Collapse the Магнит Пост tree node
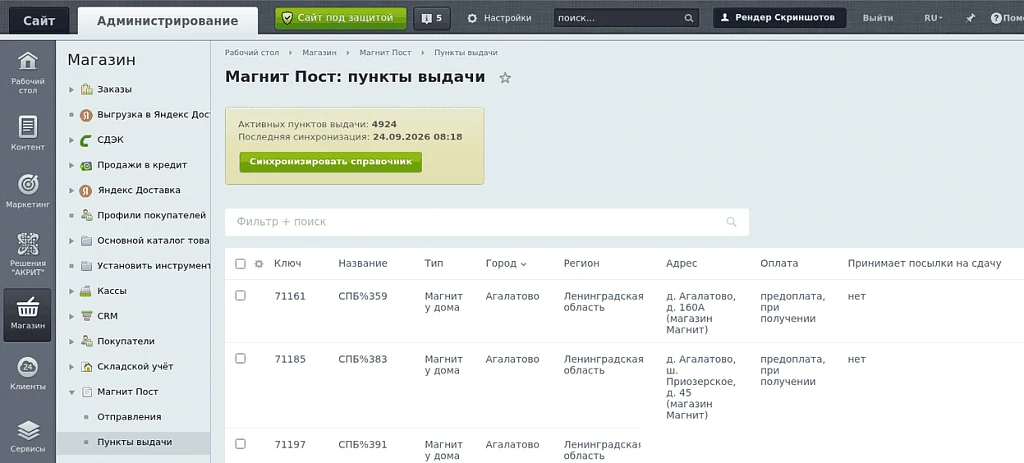Image resolution: width=1024 pixels, height=463 pixels. click(72, 392)
